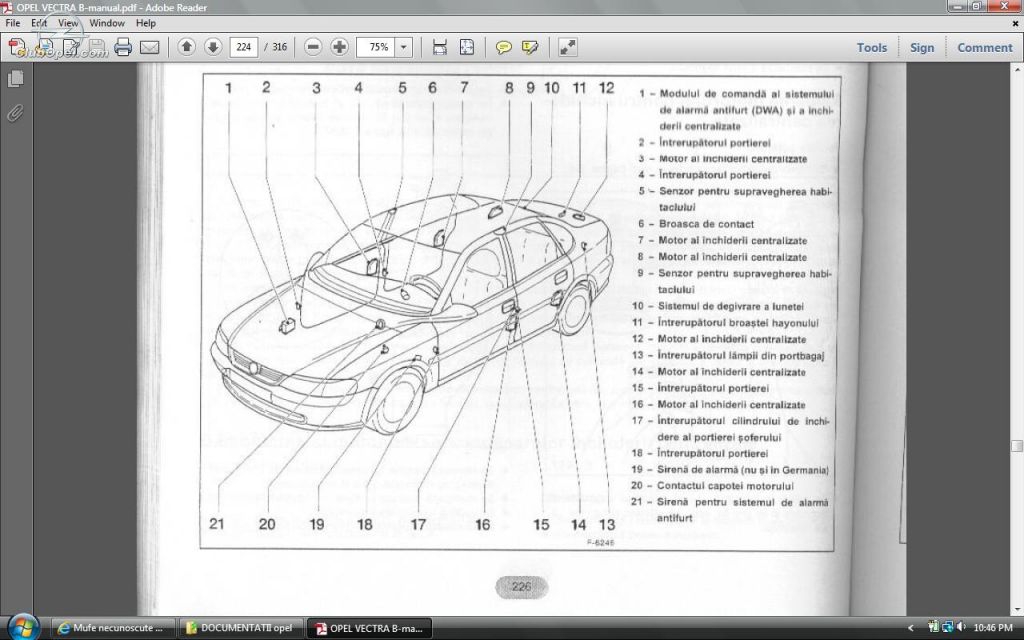Add a sticky note comment
1024x640 pixels.
[504, 47]
